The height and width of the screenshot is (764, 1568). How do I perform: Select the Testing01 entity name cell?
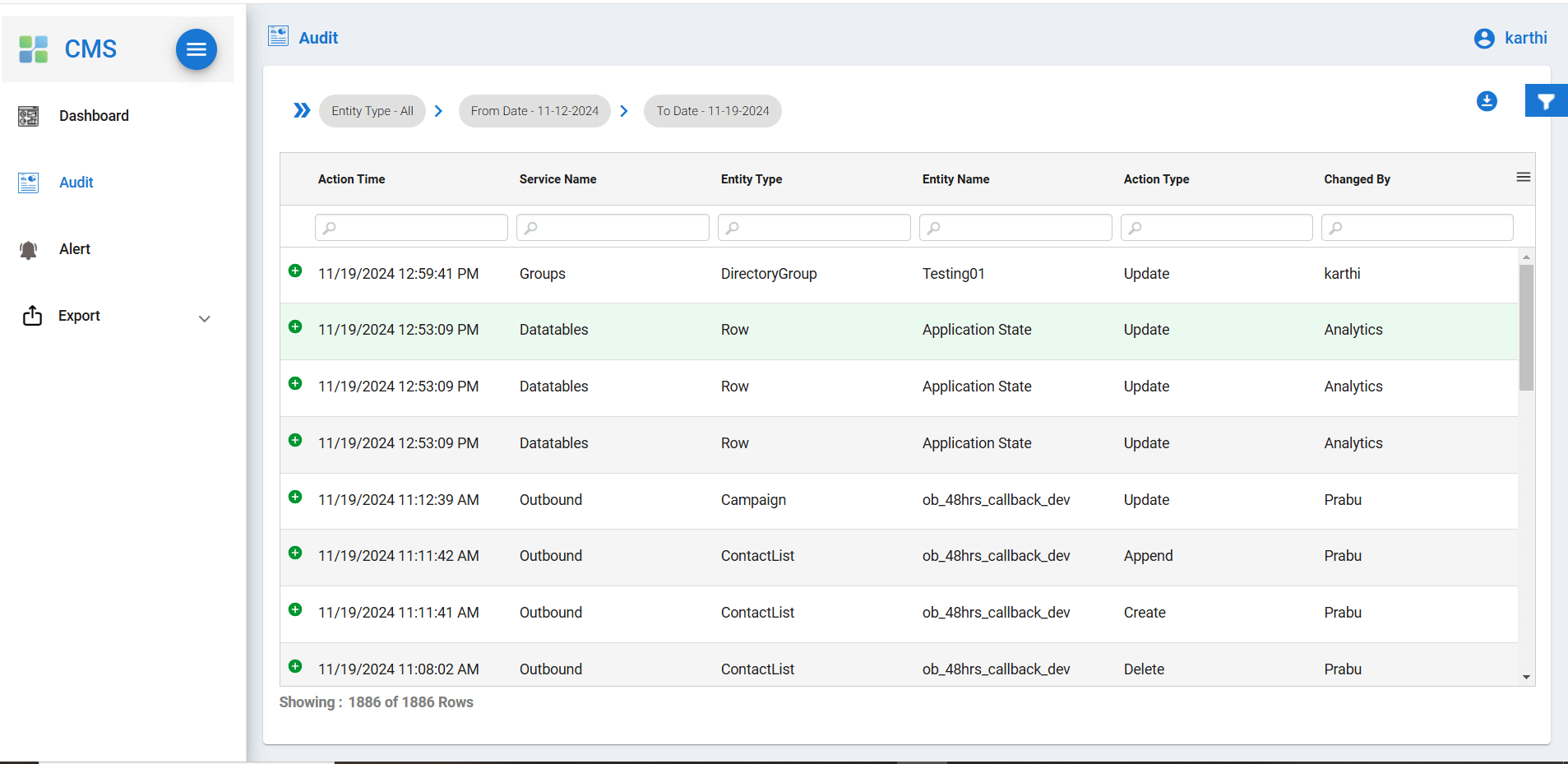[953, 274]
